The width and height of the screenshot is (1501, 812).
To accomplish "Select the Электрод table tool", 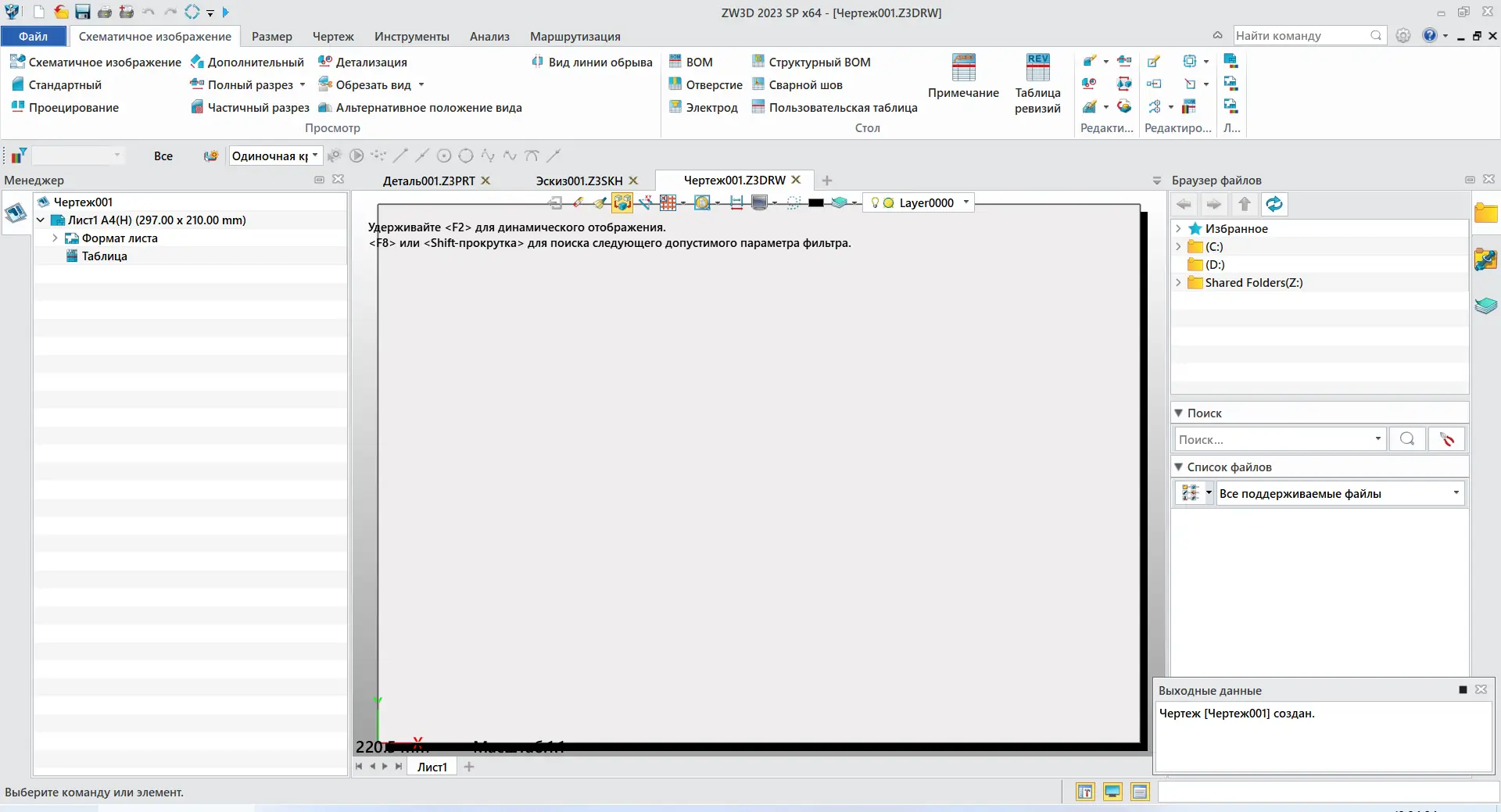I will 704,107.
